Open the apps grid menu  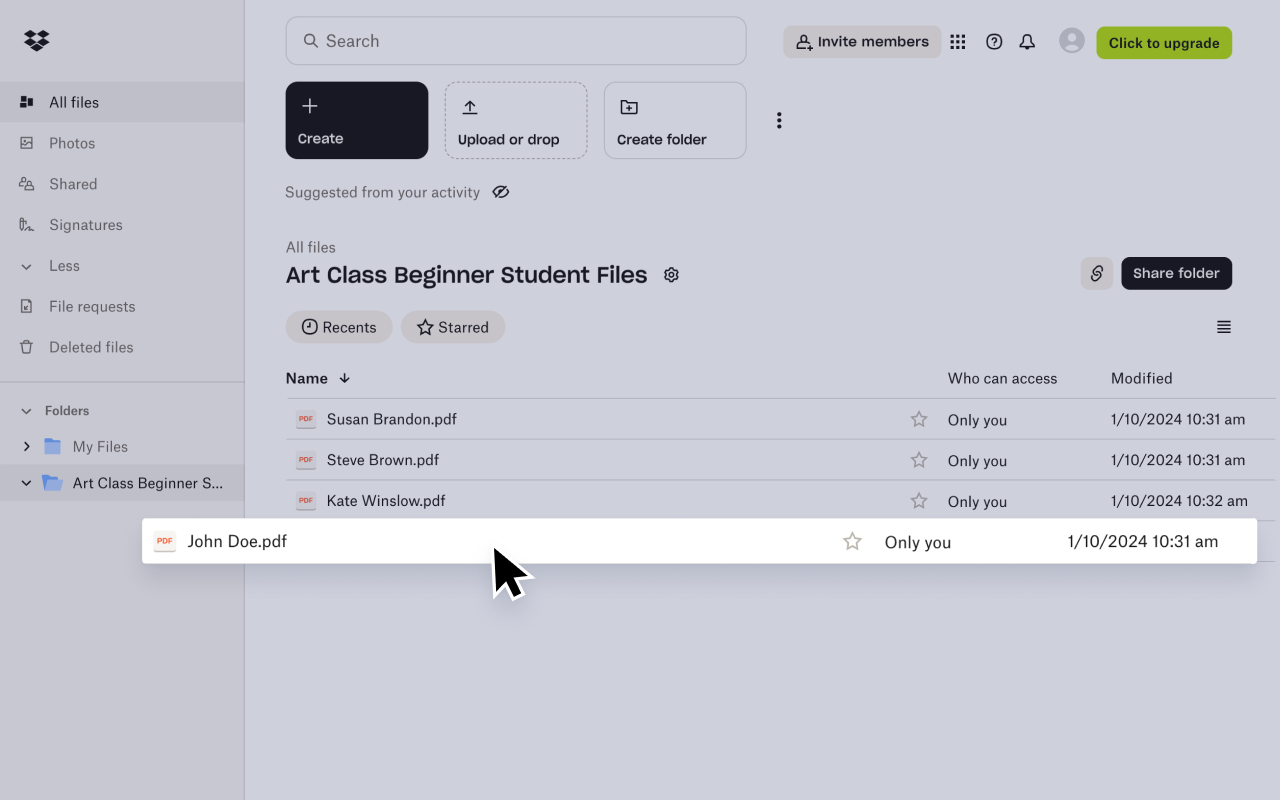tap(958, 42)
